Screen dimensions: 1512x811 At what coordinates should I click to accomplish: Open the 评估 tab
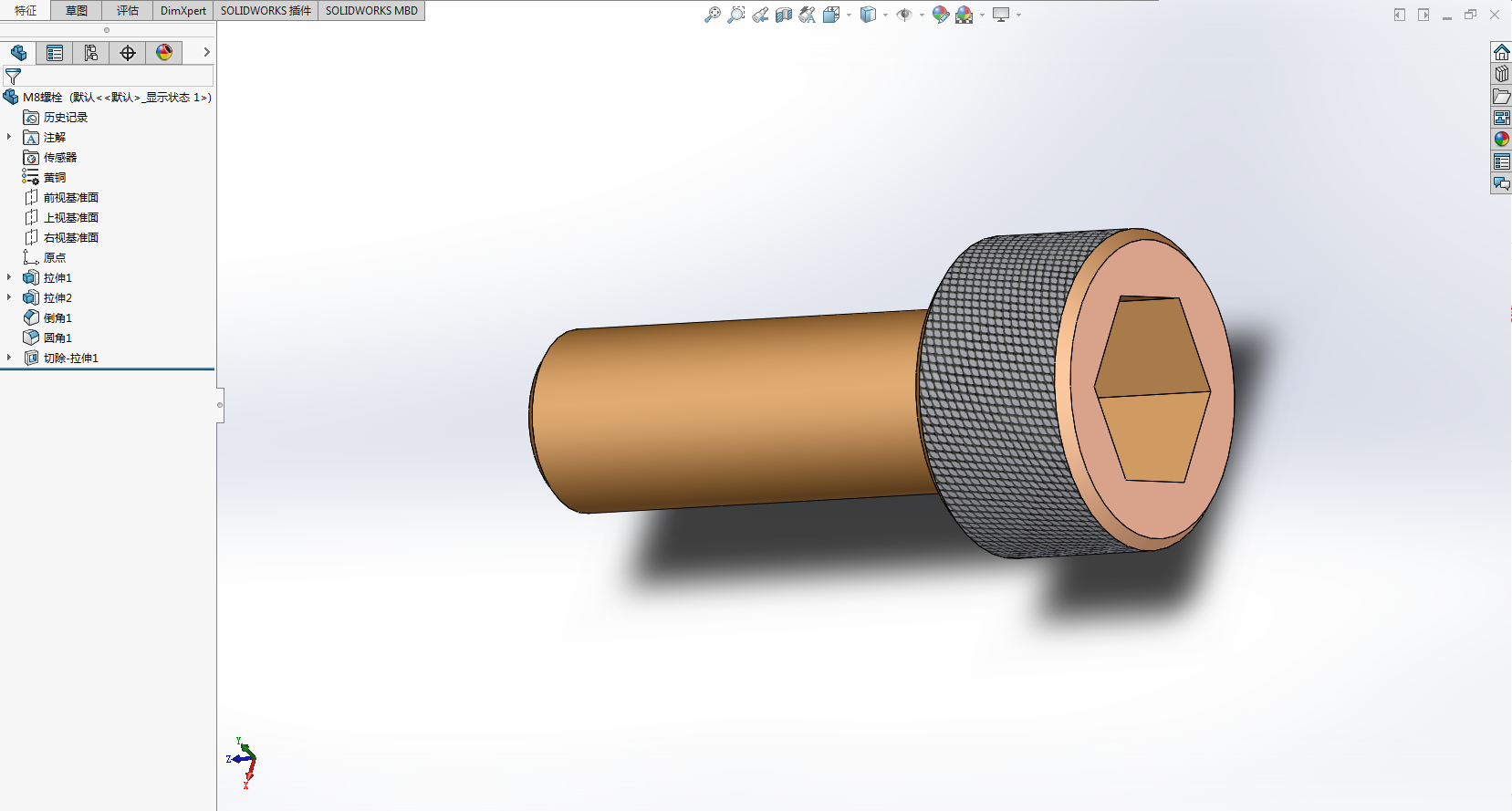tap(128, 11)
